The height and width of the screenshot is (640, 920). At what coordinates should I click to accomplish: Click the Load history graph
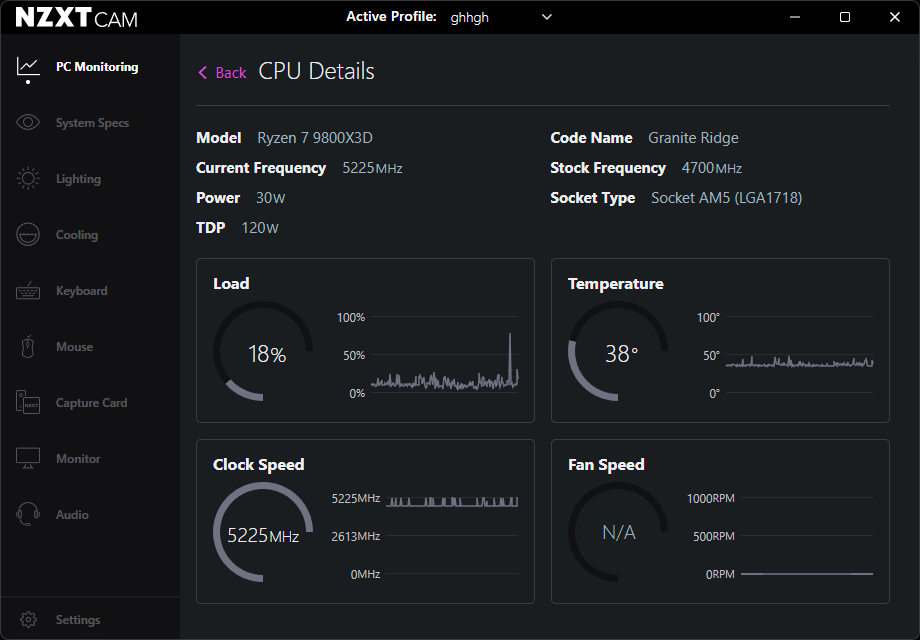[444, 355]
